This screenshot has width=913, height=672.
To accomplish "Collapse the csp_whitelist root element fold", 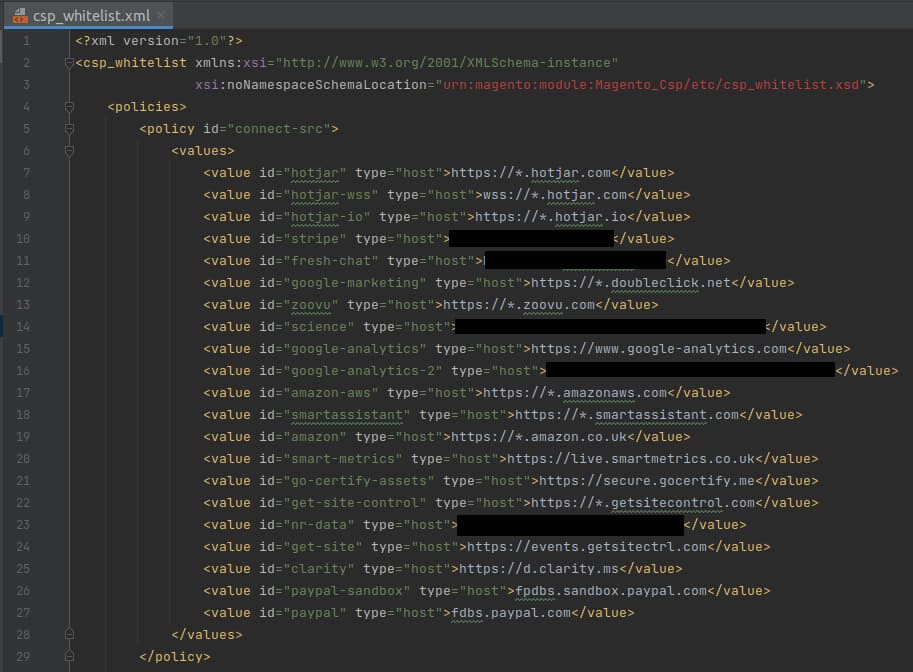I will pyautogui.click(x=69, y=62).
